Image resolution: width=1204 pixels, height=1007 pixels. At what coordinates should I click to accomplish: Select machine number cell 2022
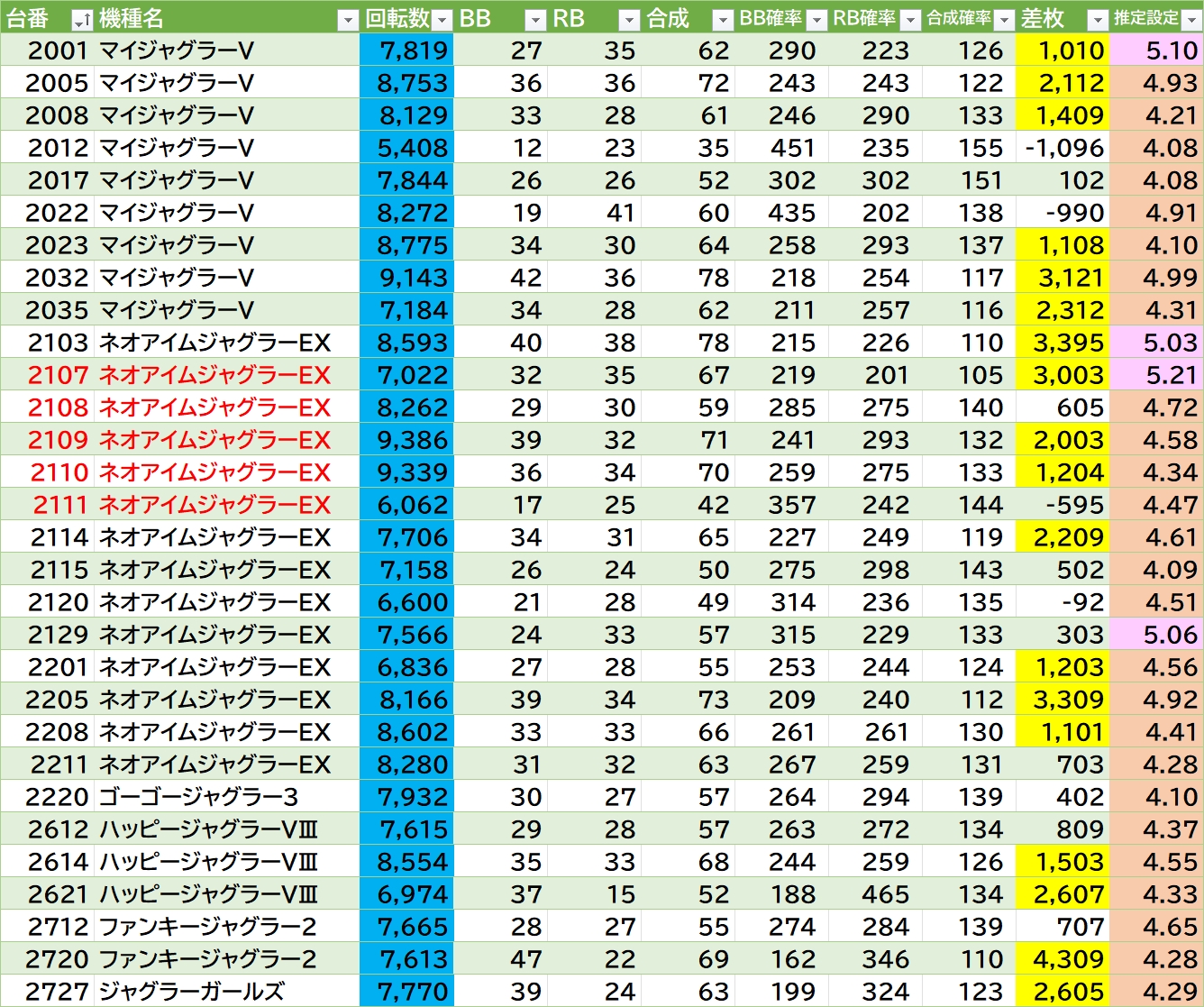click(47, 213)
